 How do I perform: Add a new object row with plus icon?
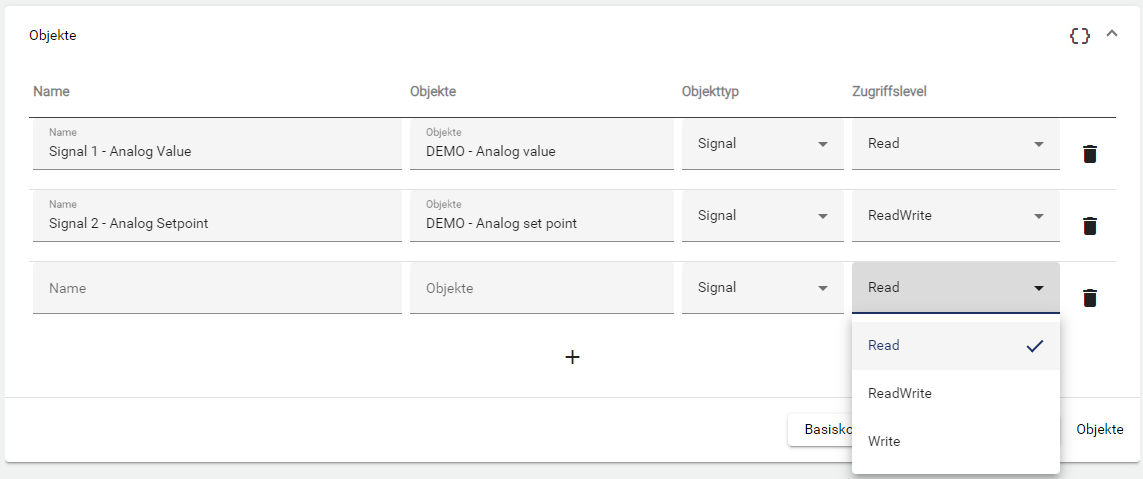tap(572, 357)
